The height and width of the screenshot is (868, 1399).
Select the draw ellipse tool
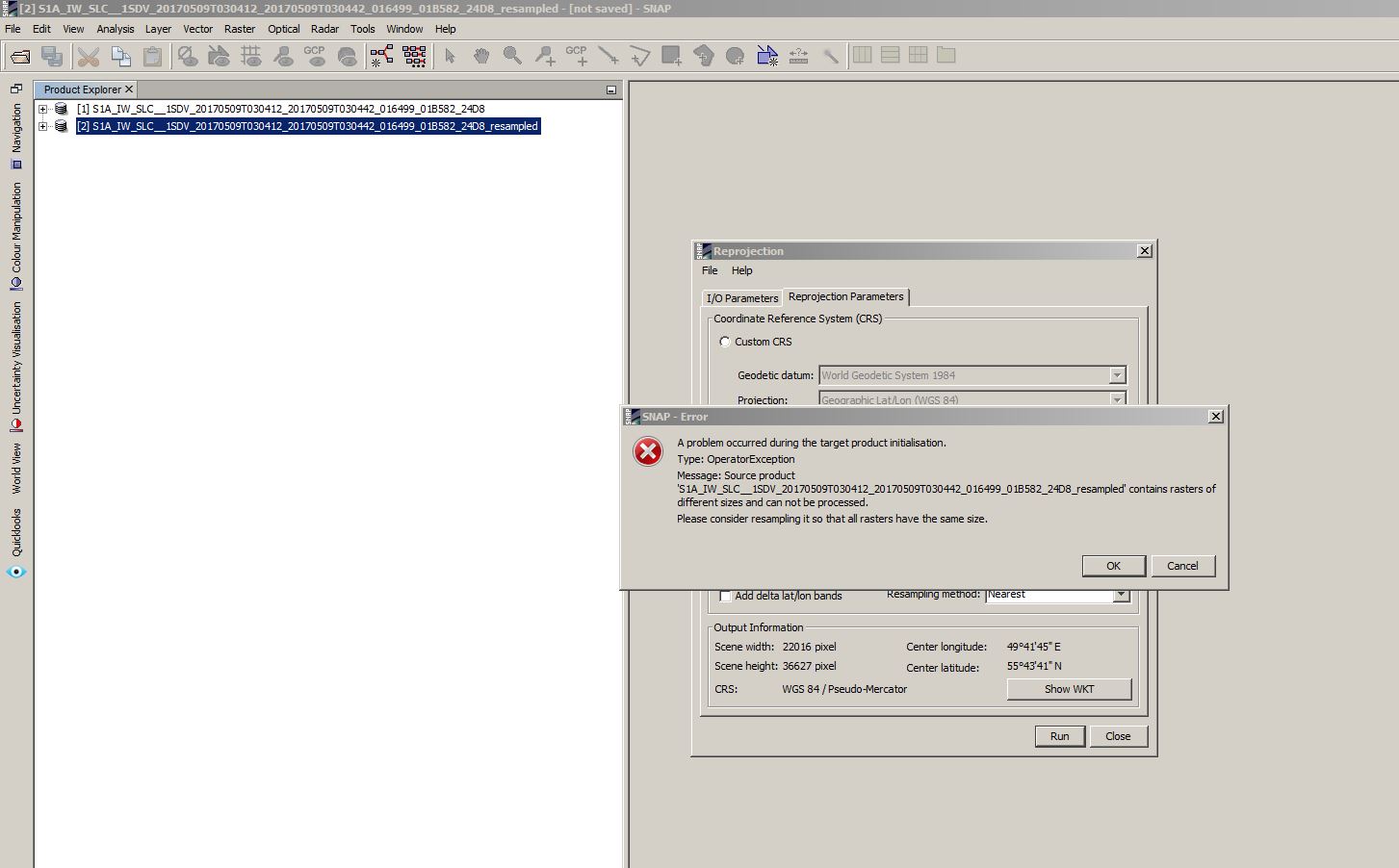coord(736,57)
